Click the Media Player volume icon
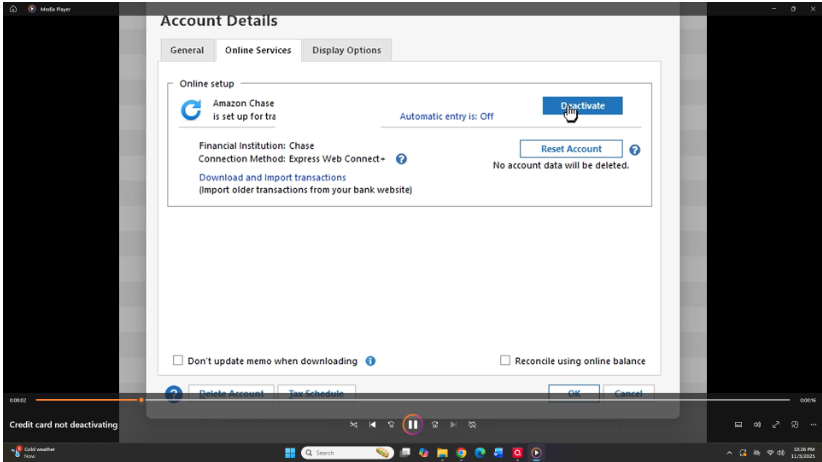Viewport: 822px width, 462px height. click(x=757, y=425)
